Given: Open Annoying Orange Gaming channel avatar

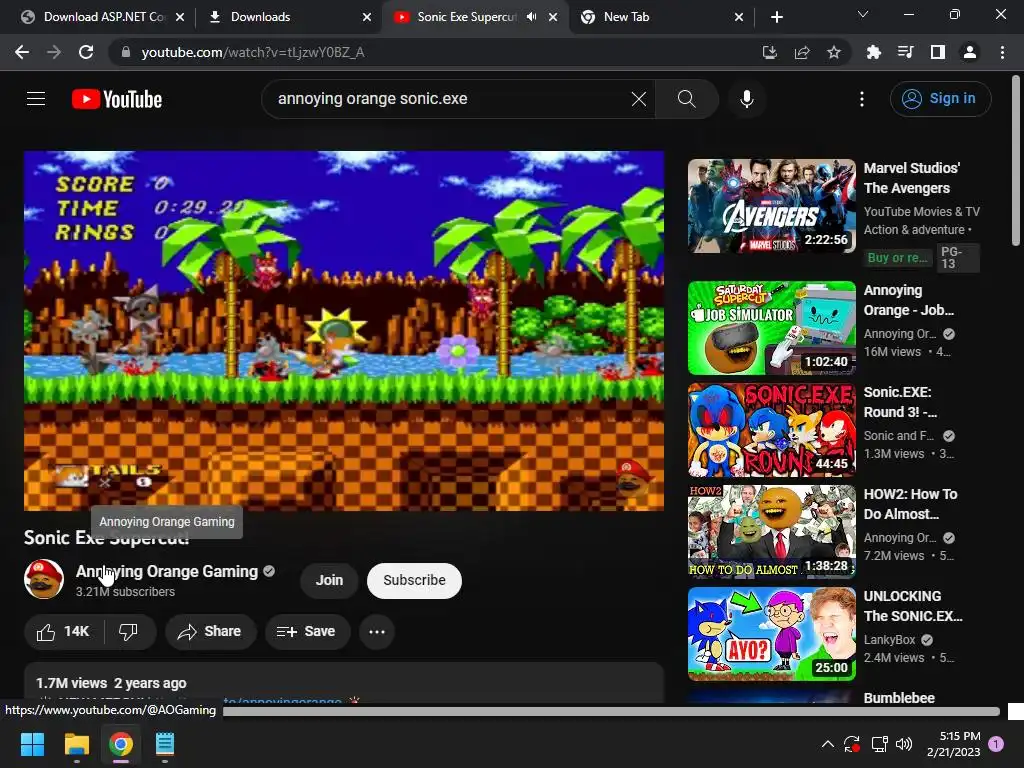Looking at the screenshot, I should click(x=44, y=579).
